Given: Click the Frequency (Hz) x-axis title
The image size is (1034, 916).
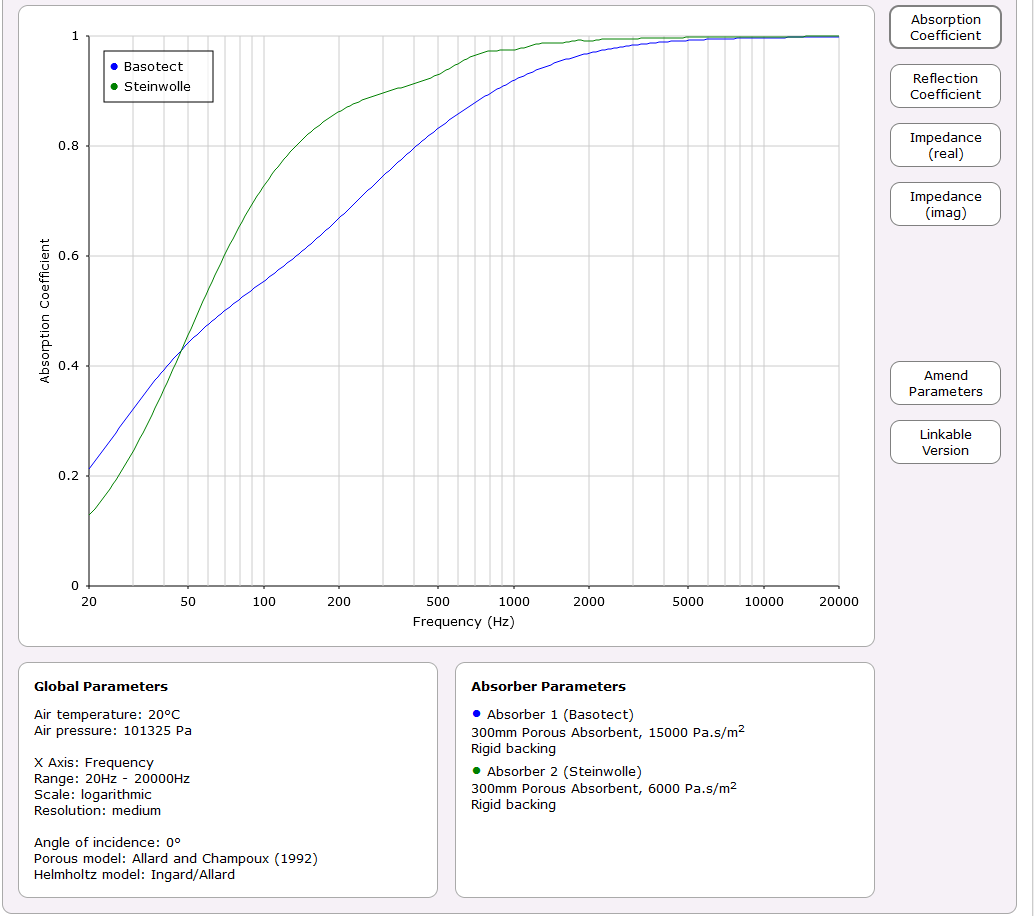Looking at the screenshot, I should (463, 622).
